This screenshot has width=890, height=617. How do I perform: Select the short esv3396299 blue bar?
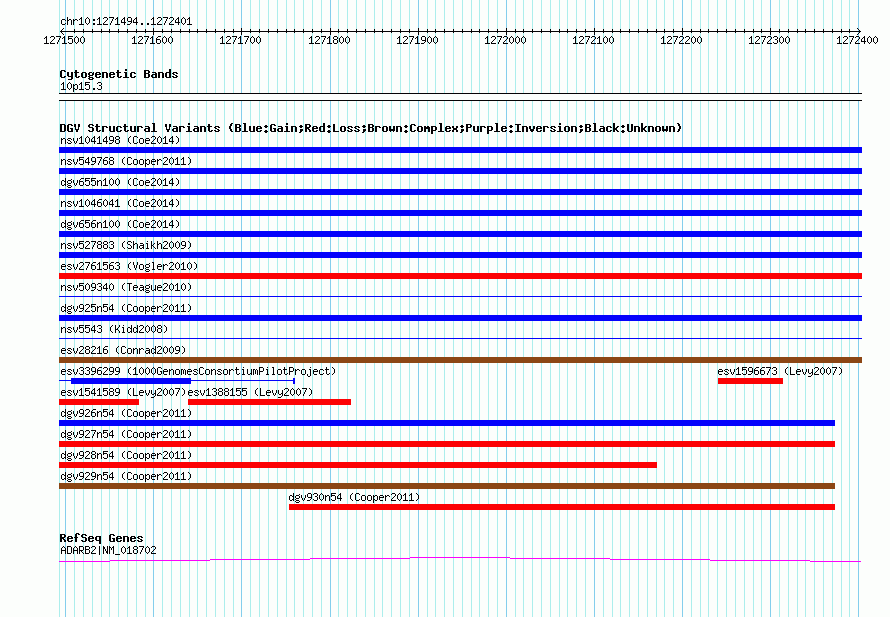131,381
